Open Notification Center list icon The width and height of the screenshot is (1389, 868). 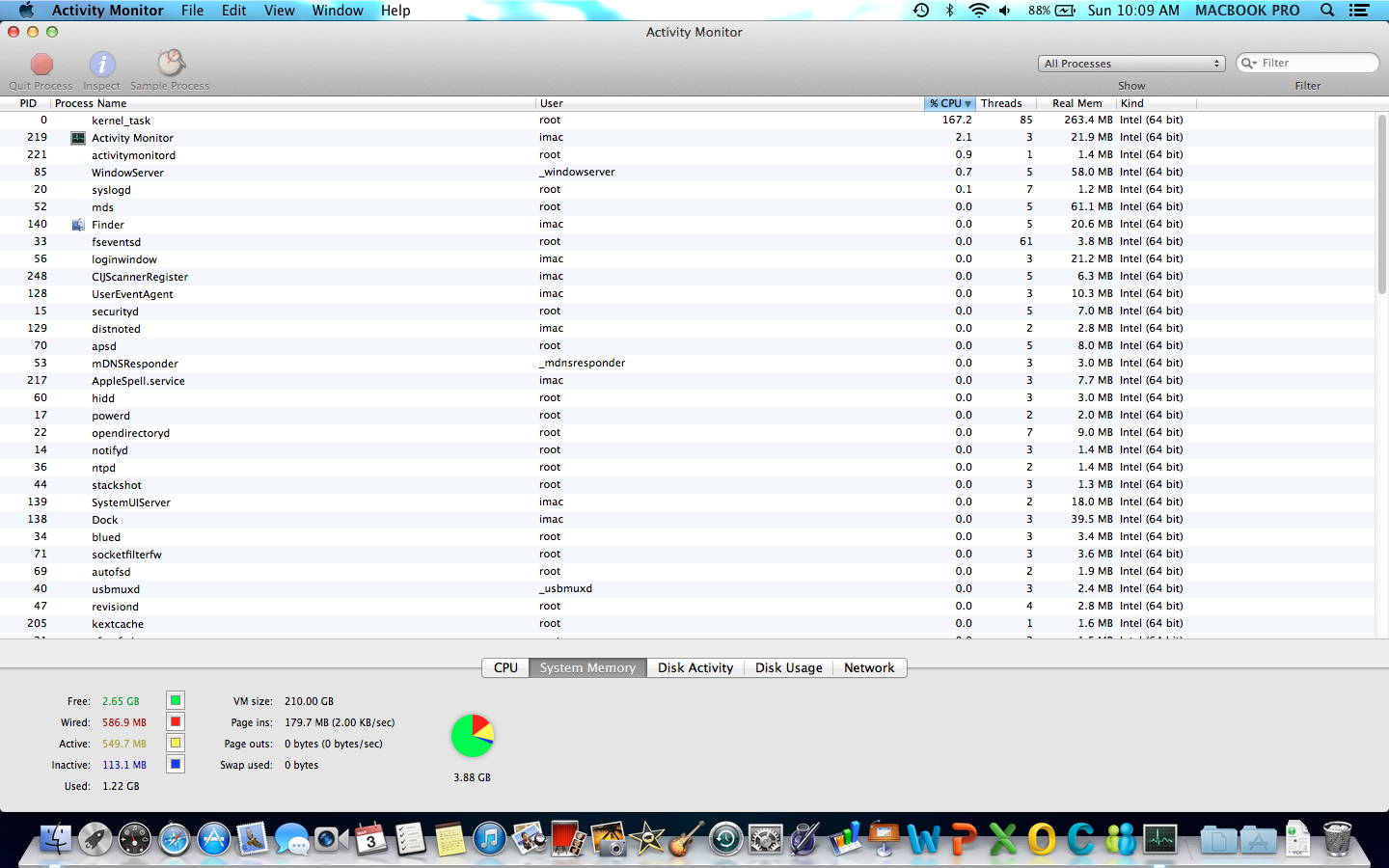click(x=1359, y=10)
